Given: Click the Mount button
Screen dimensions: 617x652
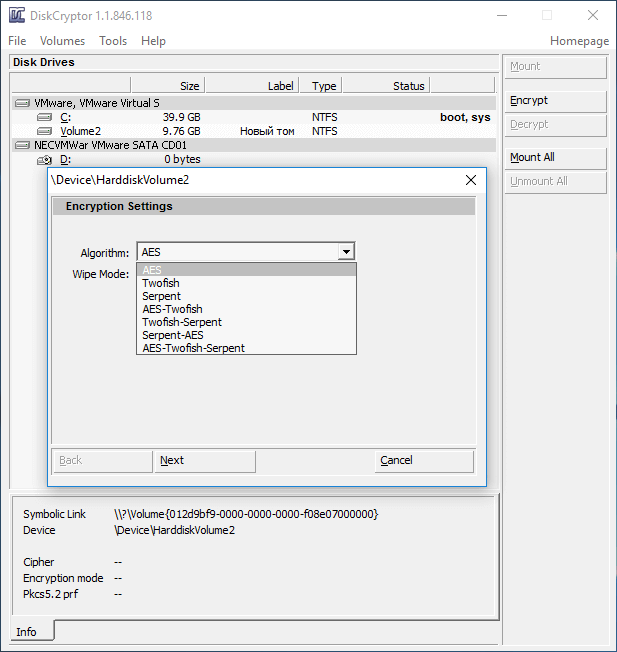Looking at the screenshot, I should click(556, 67).
